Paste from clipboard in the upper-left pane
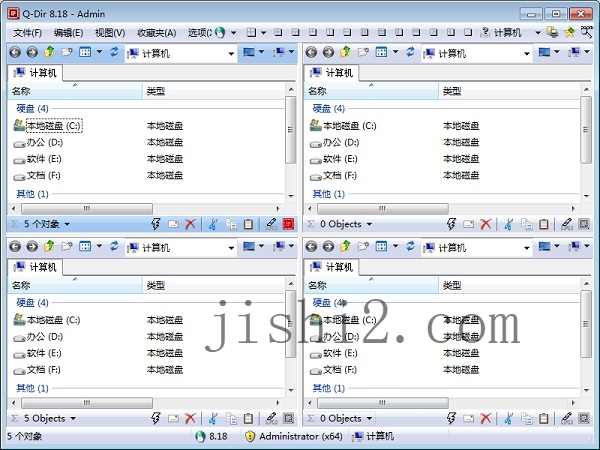 click(248, 224)
